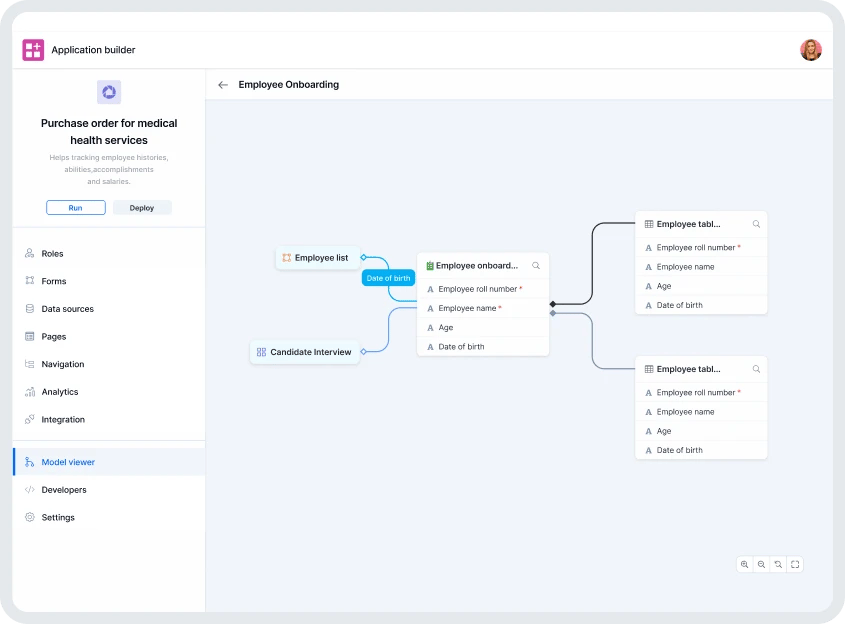Search within the Employee onboard... card

(536, 266)
